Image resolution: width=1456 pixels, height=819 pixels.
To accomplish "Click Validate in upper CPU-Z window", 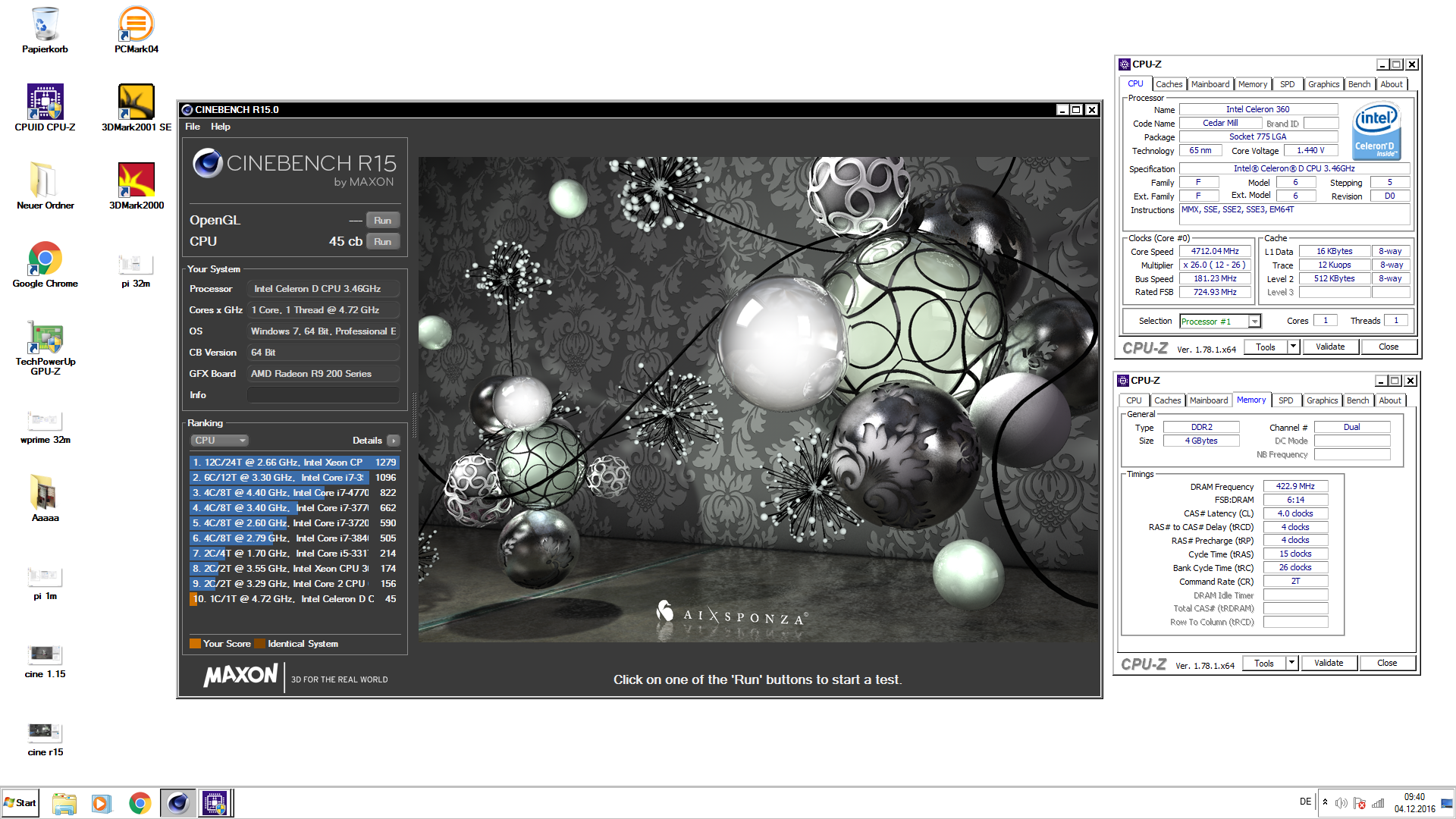I will pyautogui.click(x=1330, y=347).
